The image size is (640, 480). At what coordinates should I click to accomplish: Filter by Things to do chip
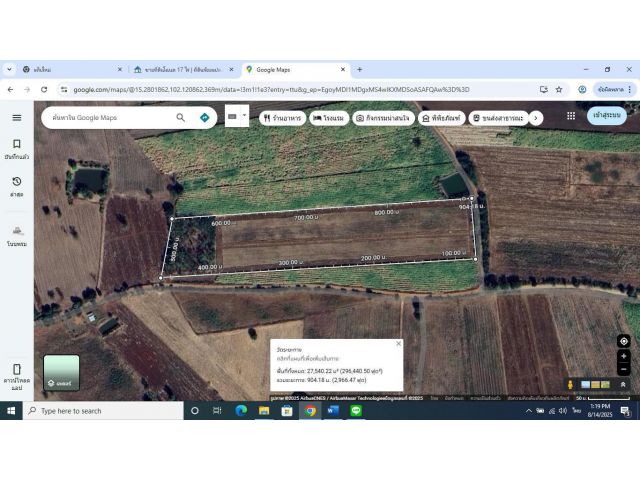383,118
